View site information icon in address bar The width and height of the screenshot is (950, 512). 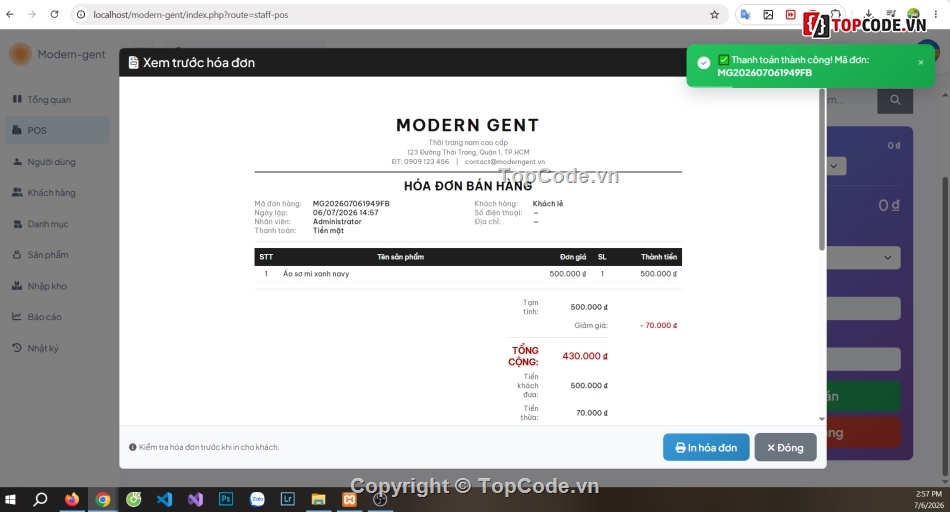click(x=81, y=15)
